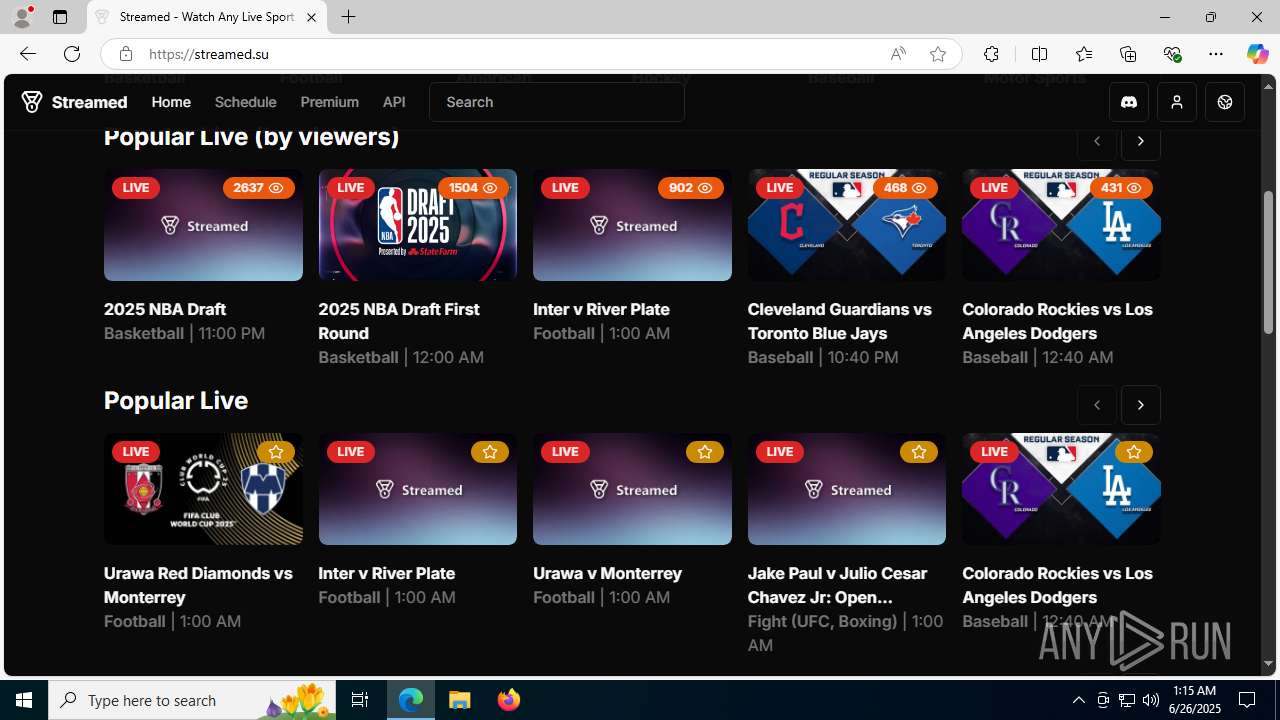1280x720 pixels.
Task: Click the LIVE badge on Urawa v Monterrey
Action: click(x=565, y=452)
